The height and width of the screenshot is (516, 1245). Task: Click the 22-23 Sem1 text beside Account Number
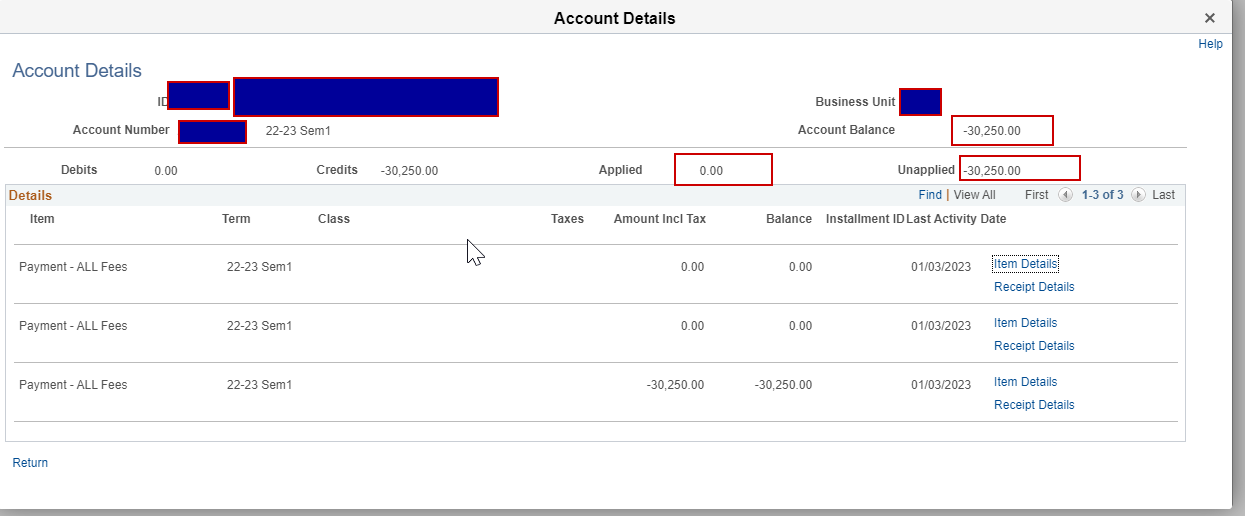pos(298,131)
